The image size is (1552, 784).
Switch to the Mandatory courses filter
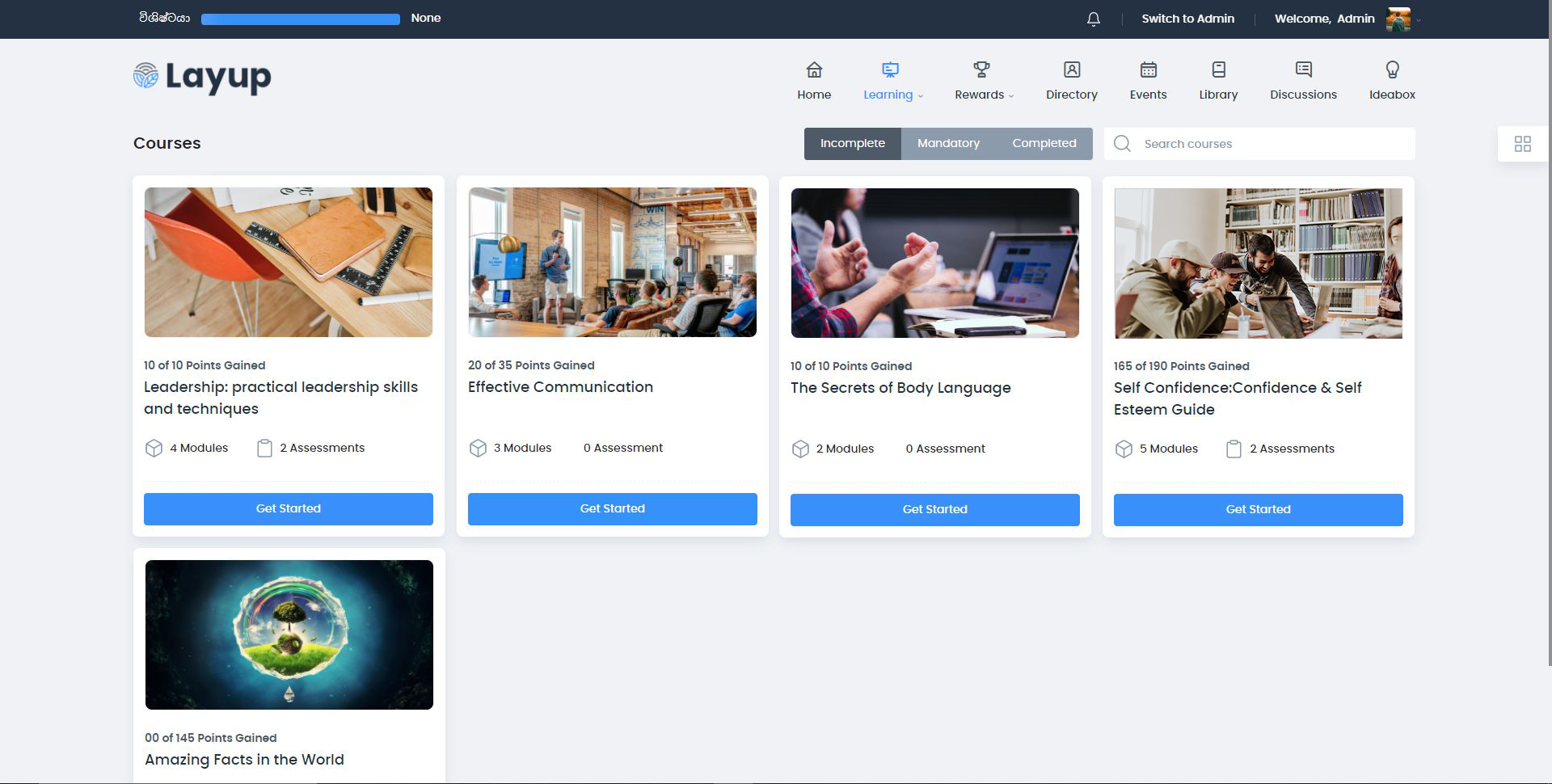pos(948,144)
